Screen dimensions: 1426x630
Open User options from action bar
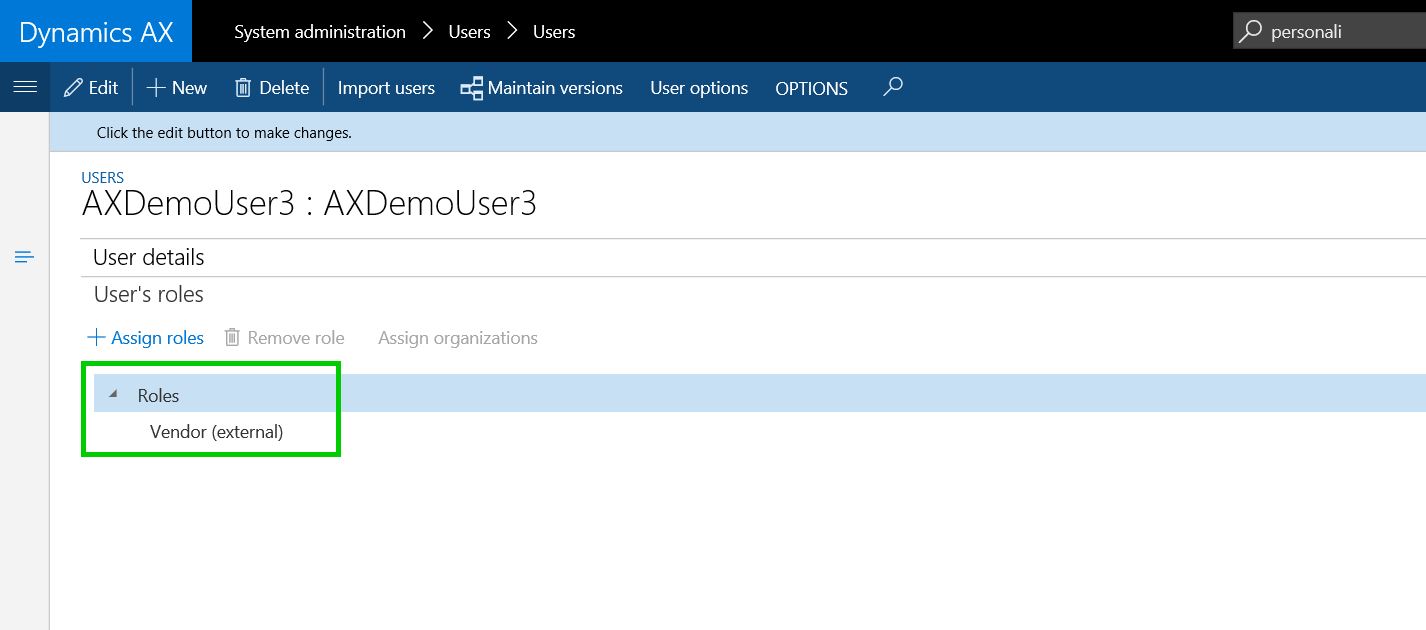click(x=699, y=88)
